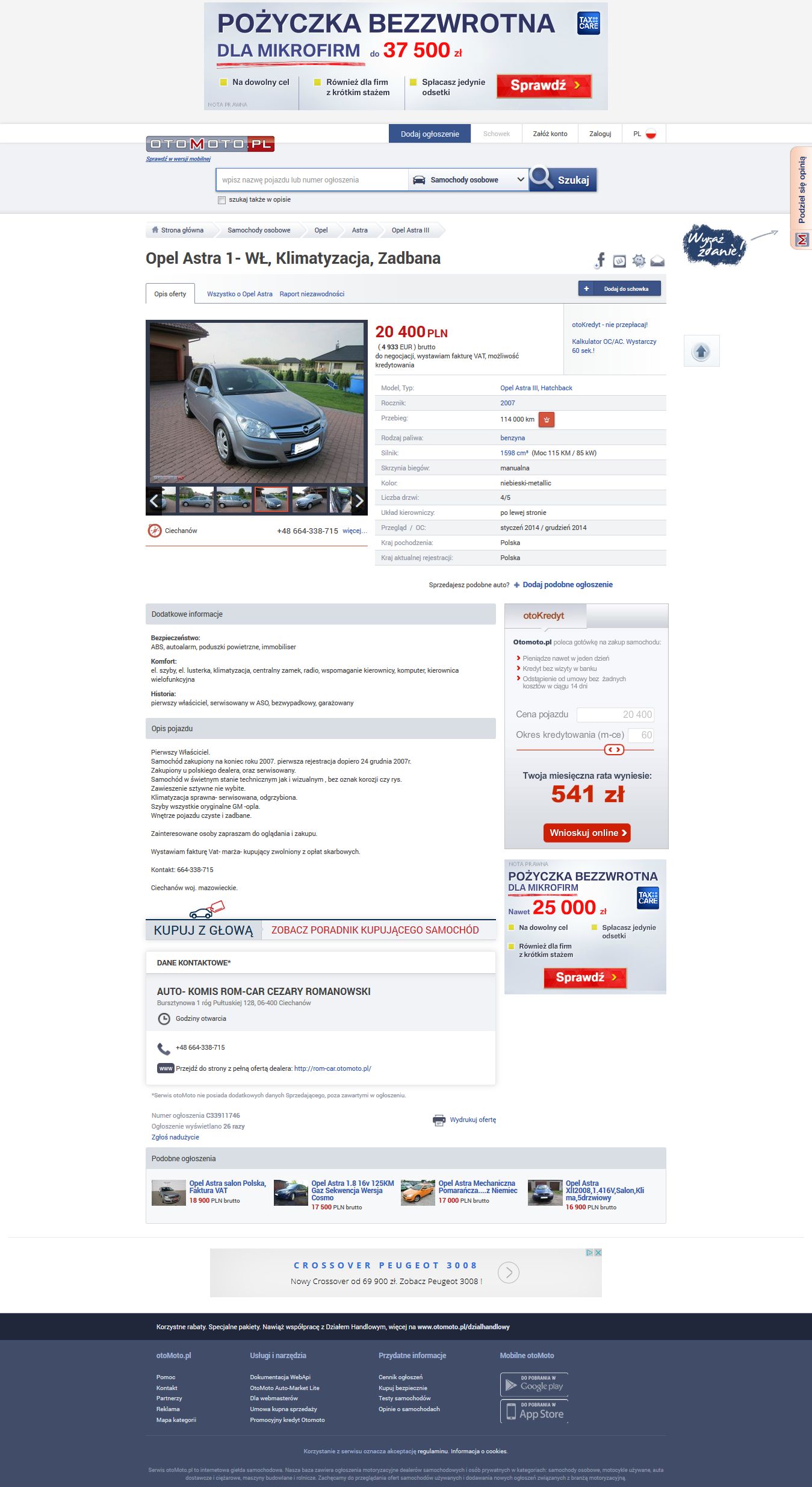
Task: Click the Szukaj search button
Action: pyautogui.click(x=563, y=179)
